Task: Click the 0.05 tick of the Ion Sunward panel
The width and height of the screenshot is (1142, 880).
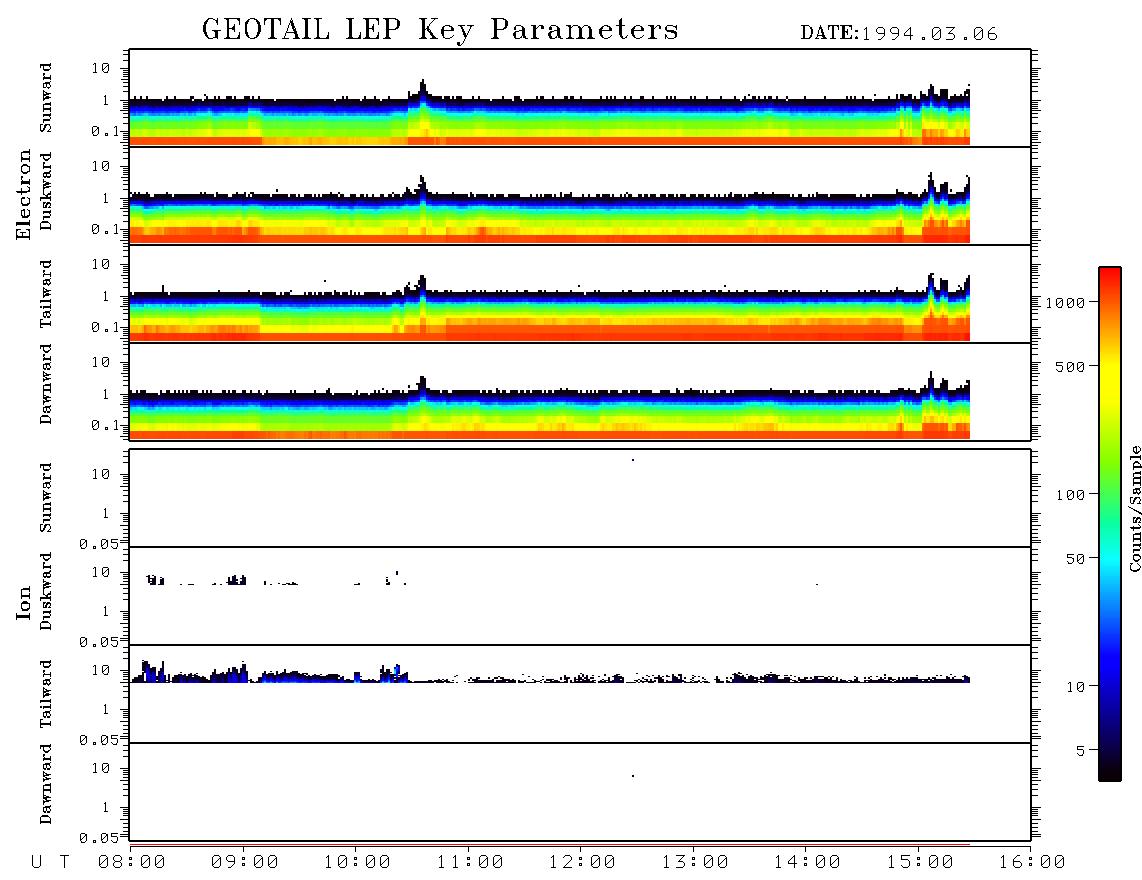Action: [x=98, y=545]
